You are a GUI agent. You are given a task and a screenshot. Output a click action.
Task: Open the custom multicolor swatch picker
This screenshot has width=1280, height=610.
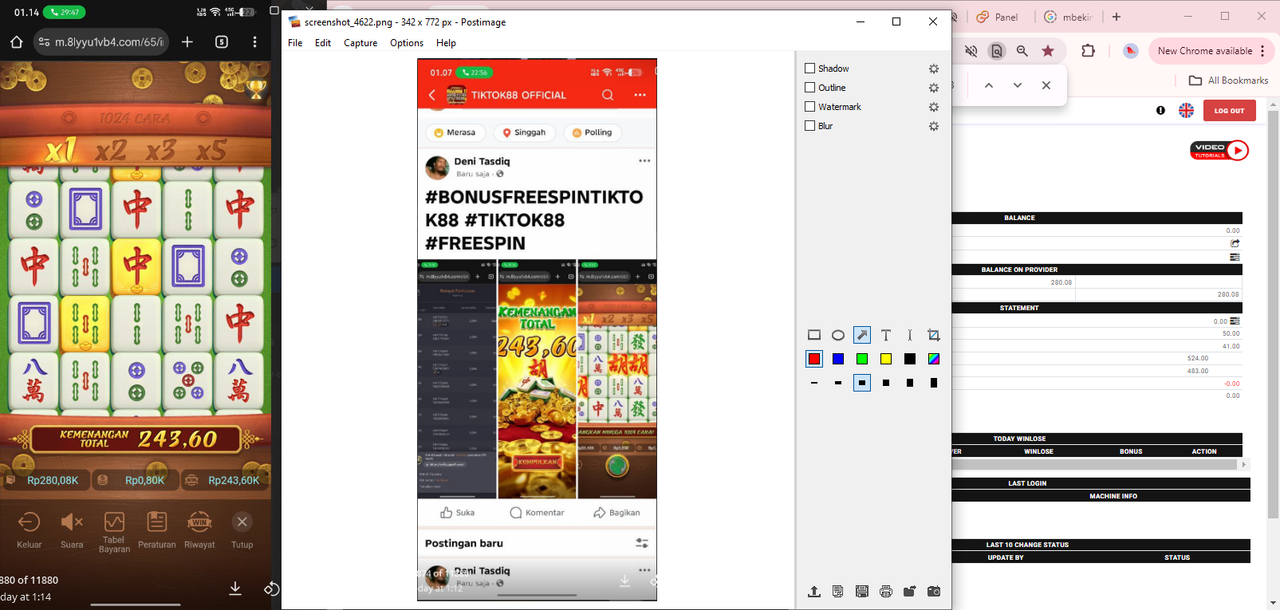(934, 359)
